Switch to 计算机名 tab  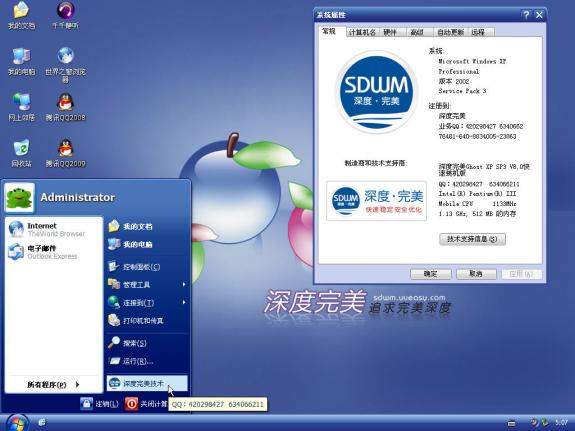point(362,32)
